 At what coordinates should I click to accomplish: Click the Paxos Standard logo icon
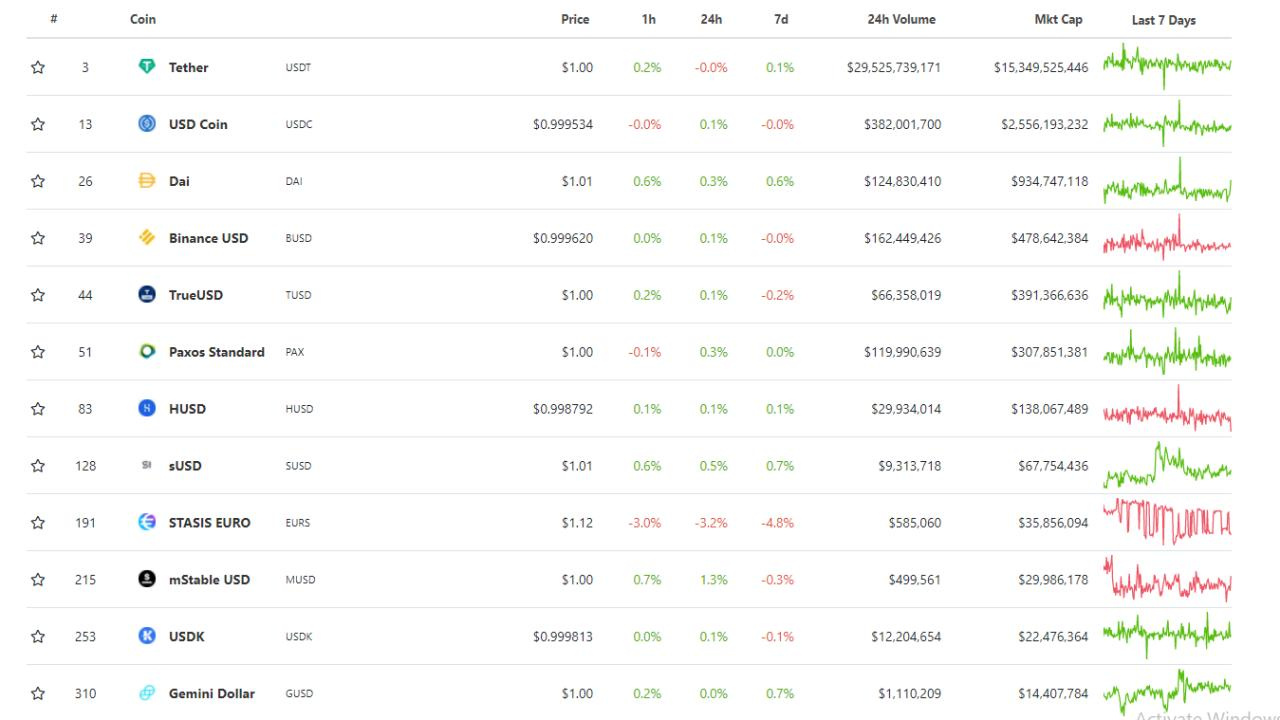147,352
